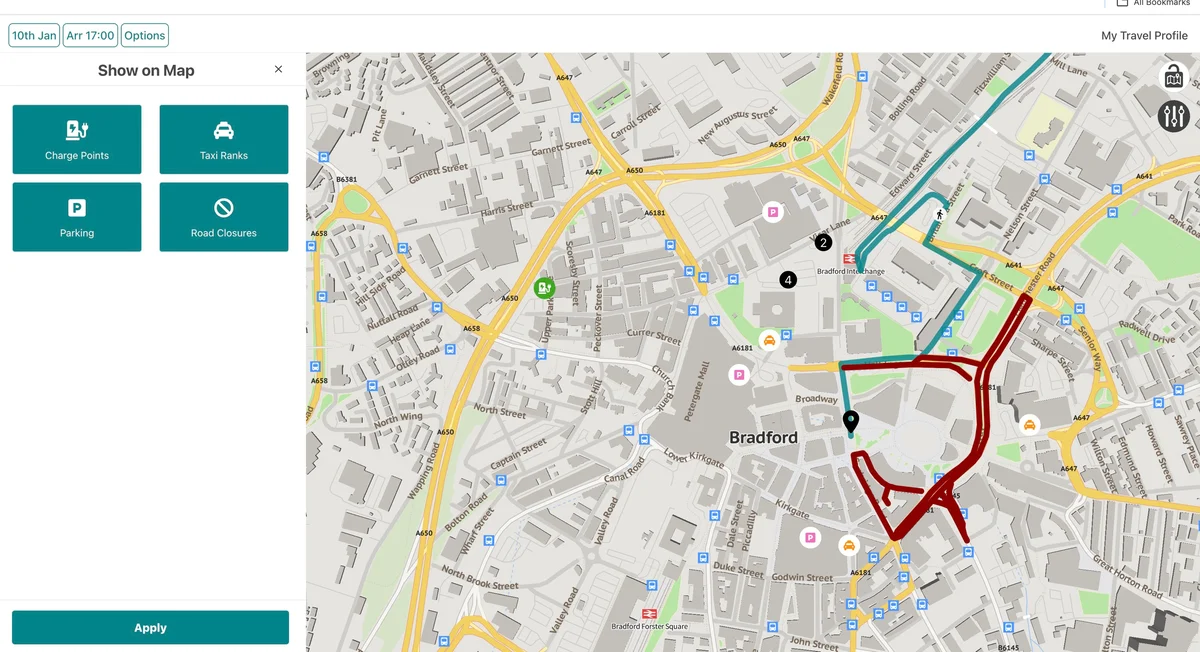Viewport: 1200px width, 652px height.
Task: Click the black destination pin marker
Action: (x=851, y=421)
